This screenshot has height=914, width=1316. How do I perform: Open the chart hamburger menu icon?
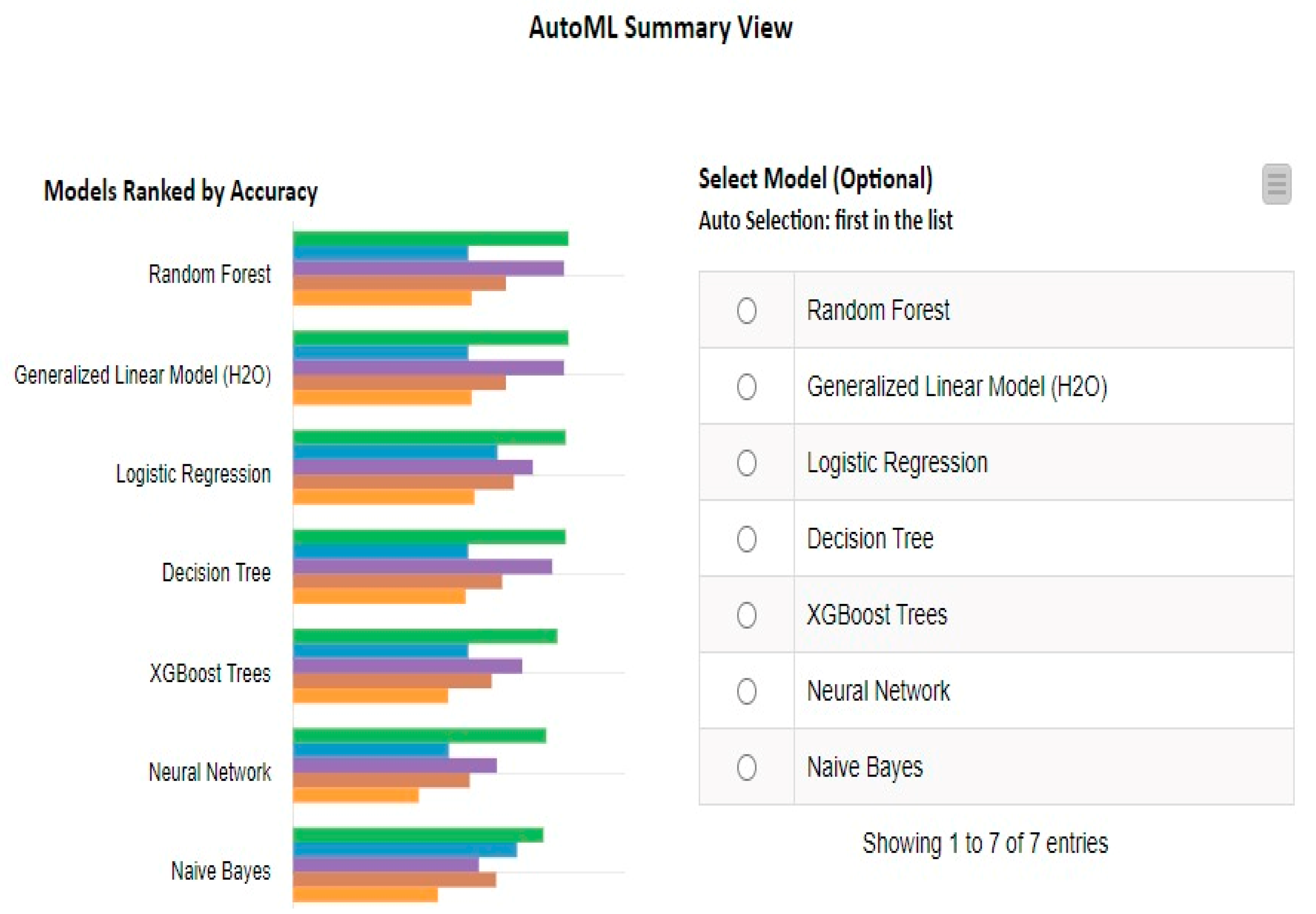[1276, 184]
